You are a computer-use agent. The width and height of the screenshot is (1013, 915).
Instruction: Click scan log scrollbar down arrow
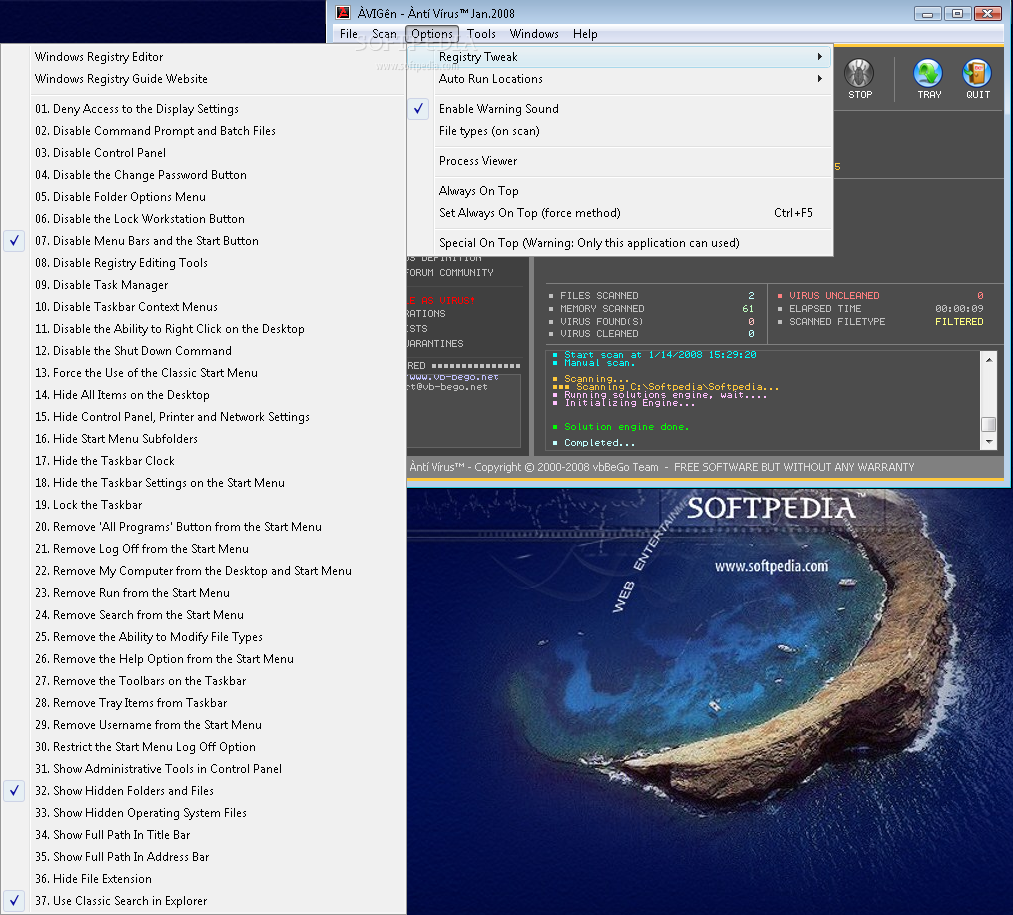[988, 442]
